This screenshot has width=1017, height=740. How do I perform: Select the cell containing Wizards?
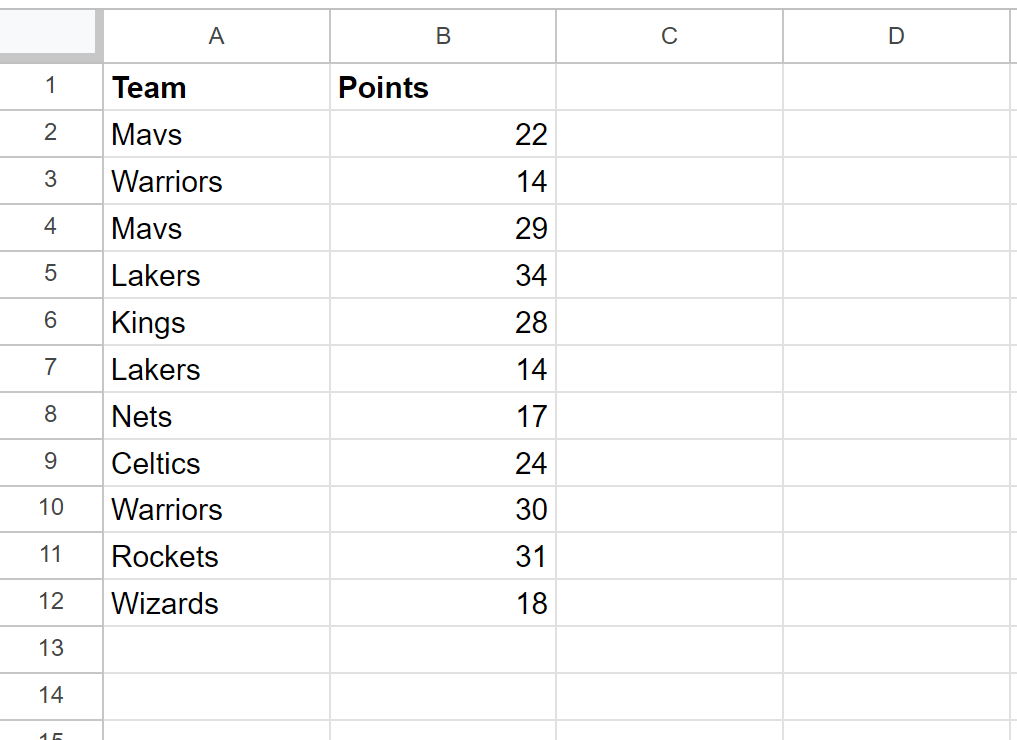click(217, 603)
